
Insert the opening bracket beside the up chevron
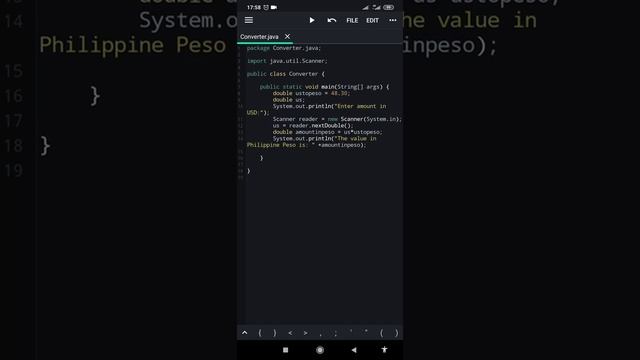point(260,333)
